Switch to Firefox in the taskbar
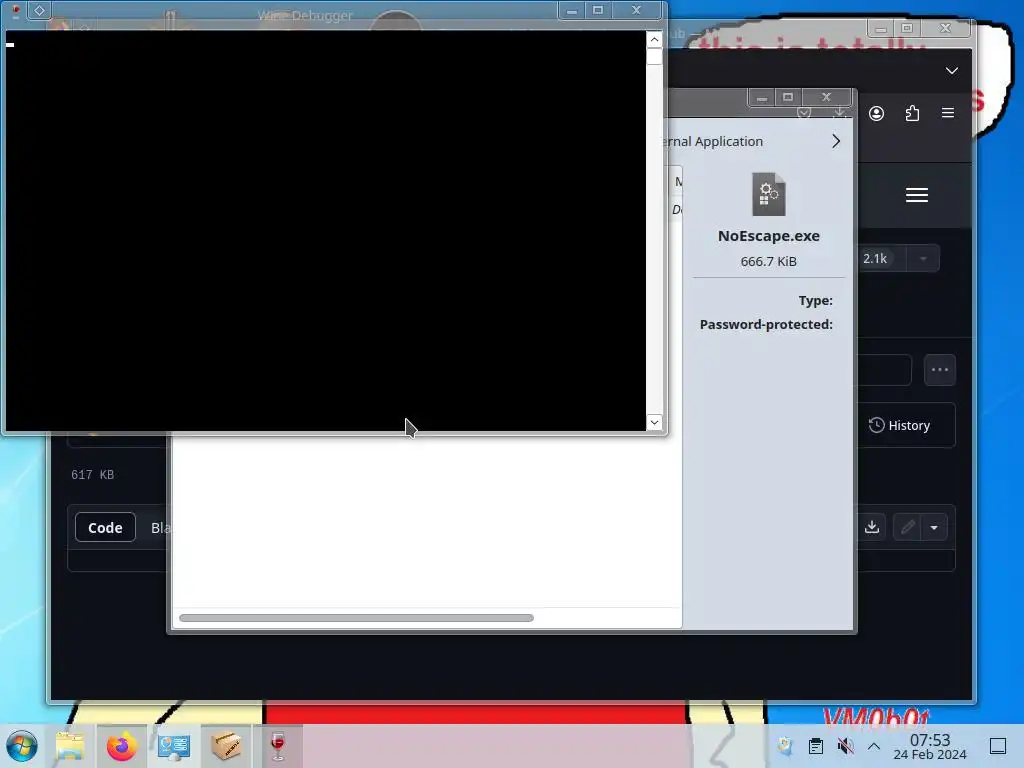The width and height of the screenshot is (1024, 768). point(121,745)
